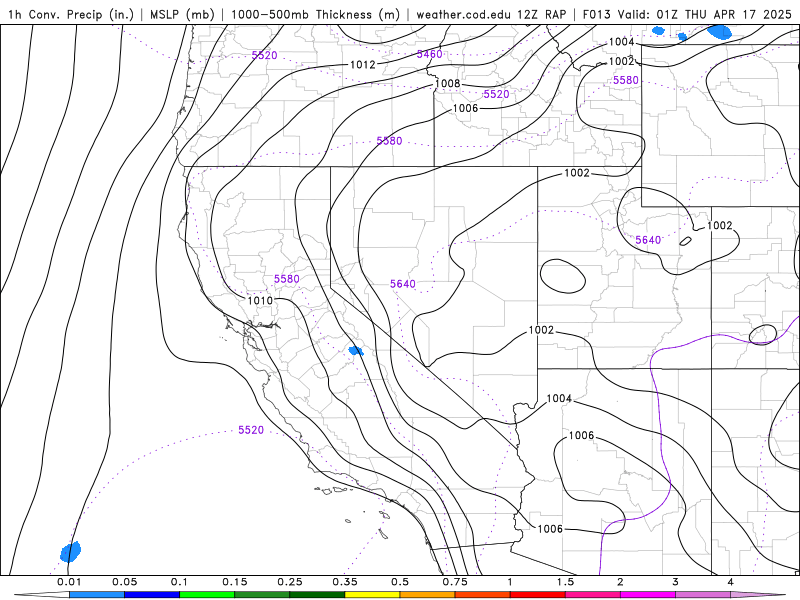Image resolution: width=800 pixels, height=600 pixels.
Task: Click the 0.25 legend value
Action: [x=289, y=582]
